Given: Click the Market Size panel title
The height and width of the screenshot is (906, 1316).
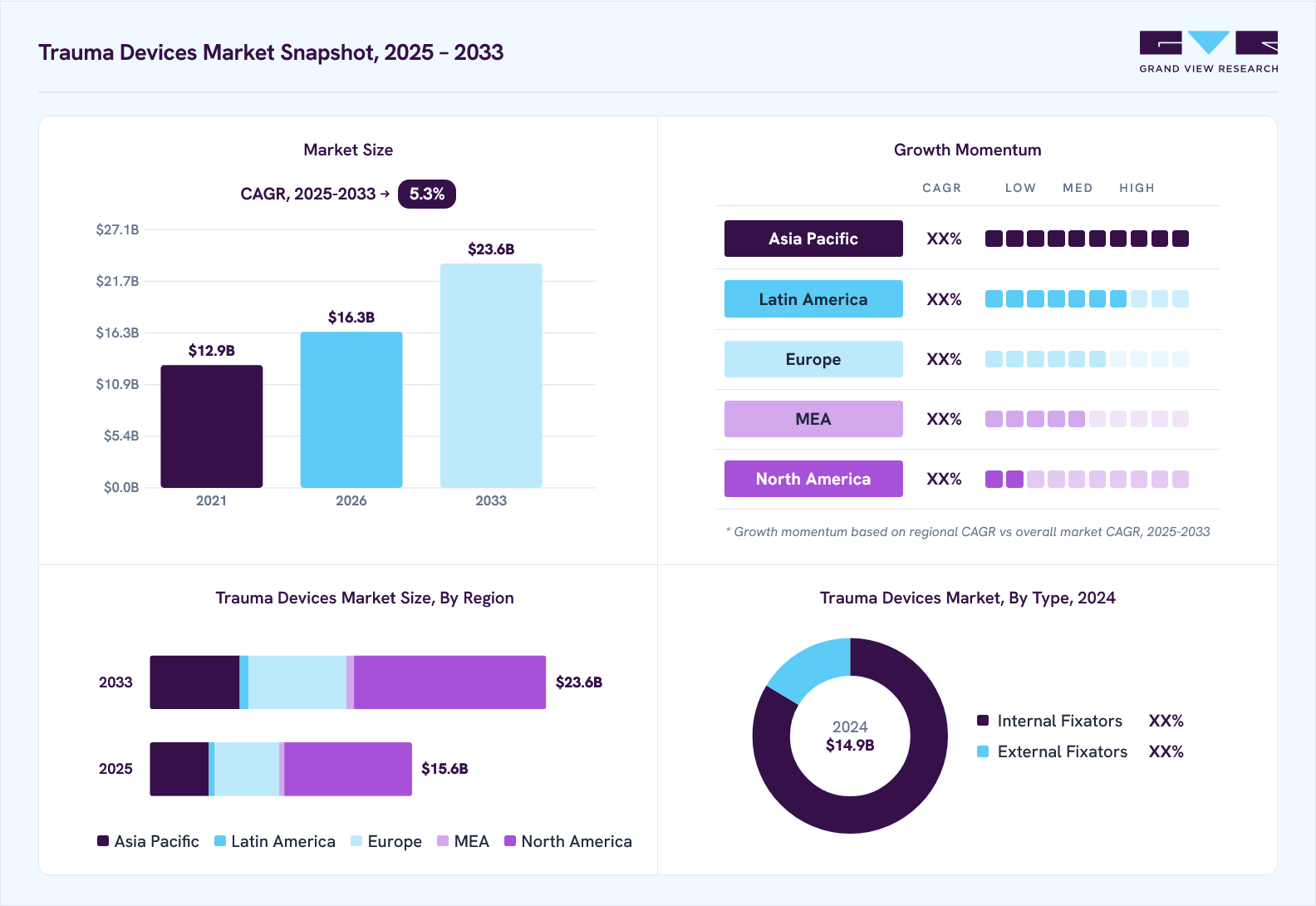Looking at the screenshot, I should (348, 150).
